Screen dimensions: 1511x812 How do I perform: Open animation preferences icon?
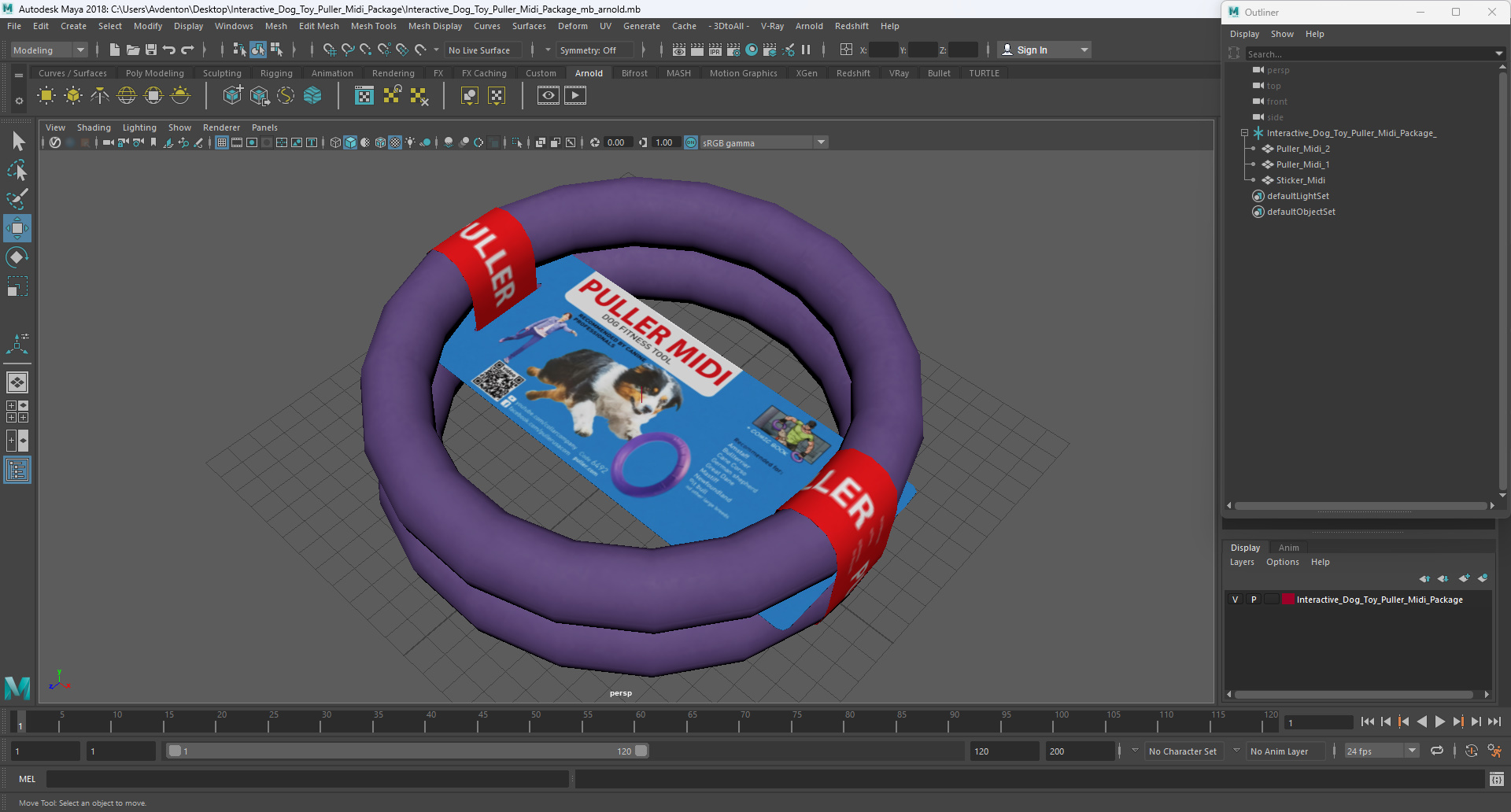pos(1494,751)
